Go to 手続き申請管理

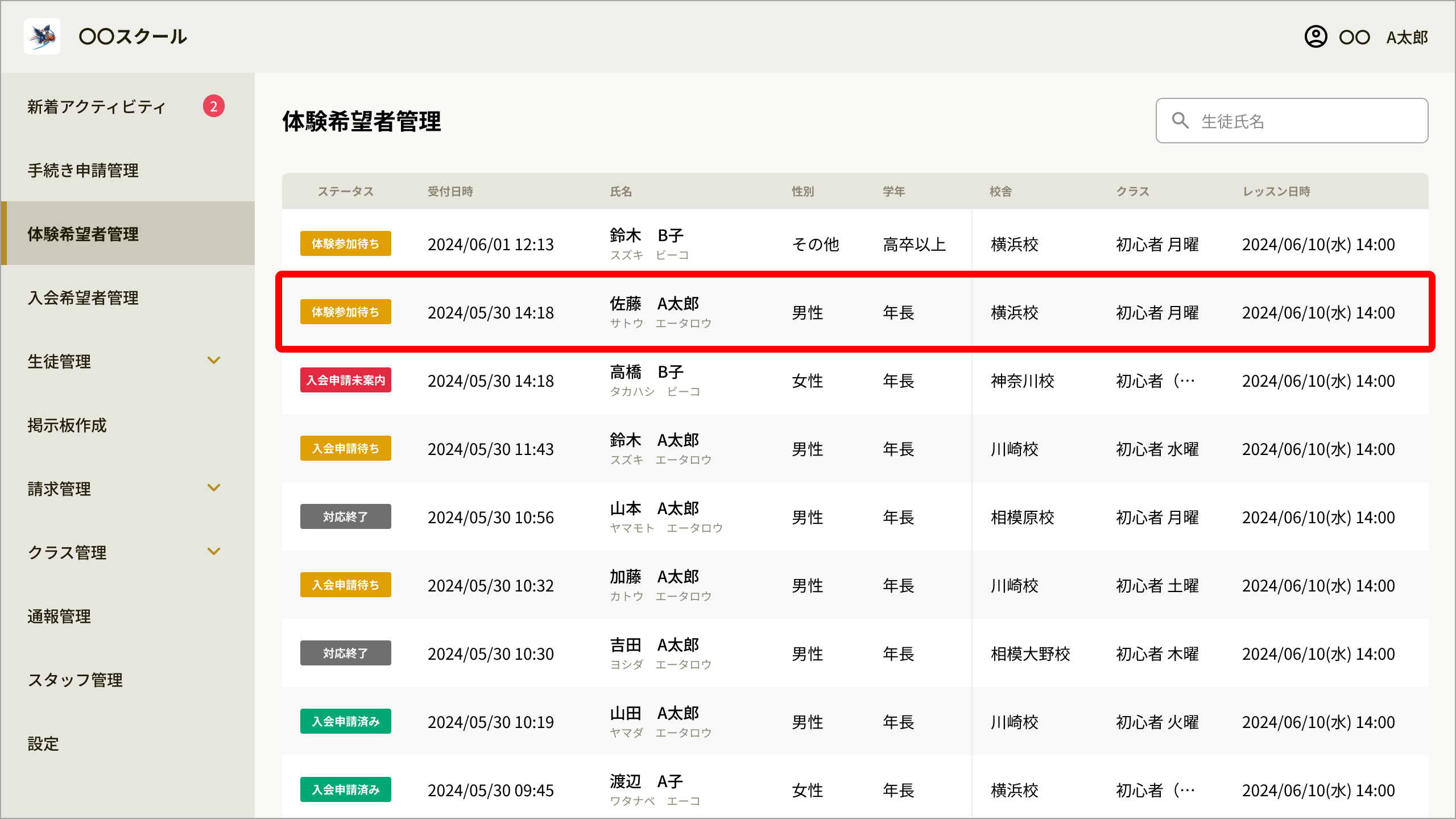pos(128,170)
